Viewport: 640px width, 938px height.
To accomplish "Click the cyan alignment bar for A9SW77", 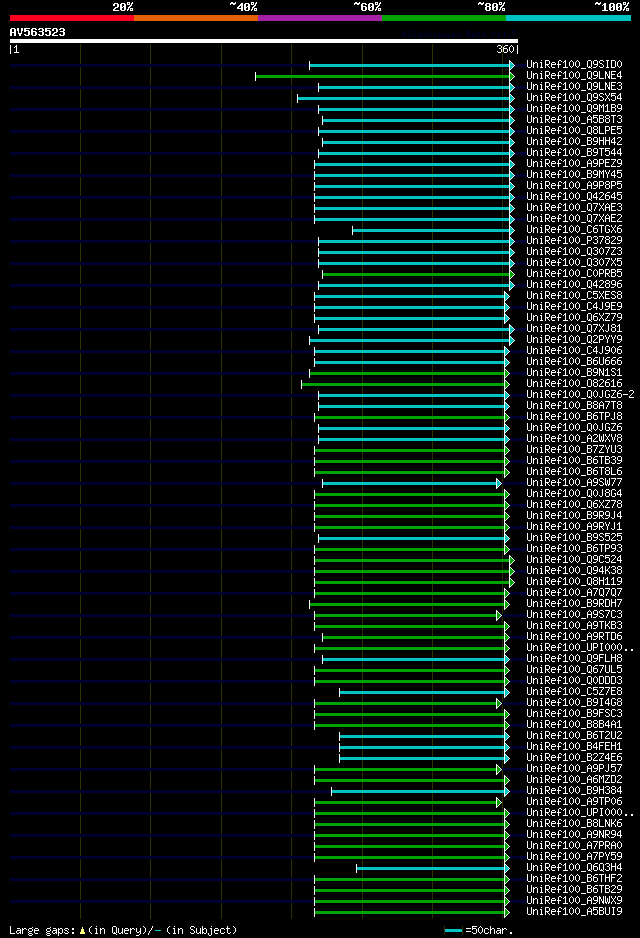I will tap(410, 483).
